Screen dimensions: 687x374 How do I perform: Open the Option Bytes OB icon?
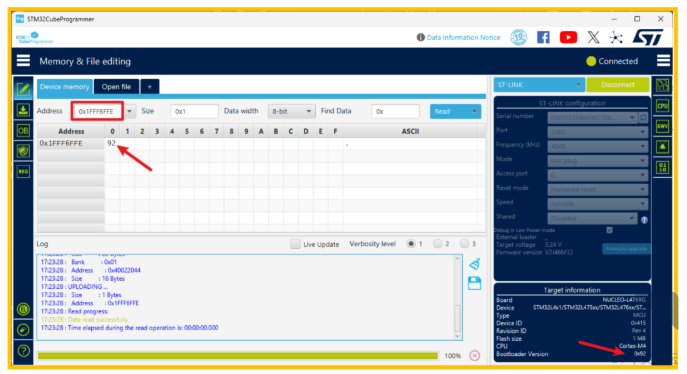tap(23, 131)
